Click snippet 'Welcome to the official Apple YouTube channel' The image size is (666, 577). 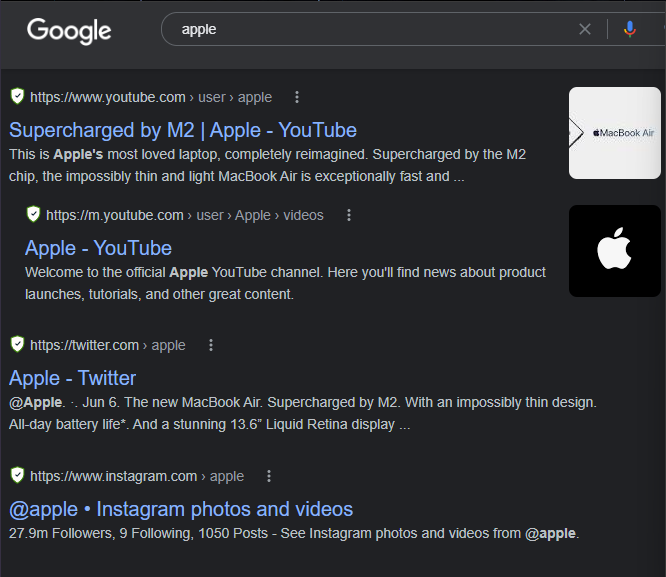pyautogui.click(x=174, y=272)
